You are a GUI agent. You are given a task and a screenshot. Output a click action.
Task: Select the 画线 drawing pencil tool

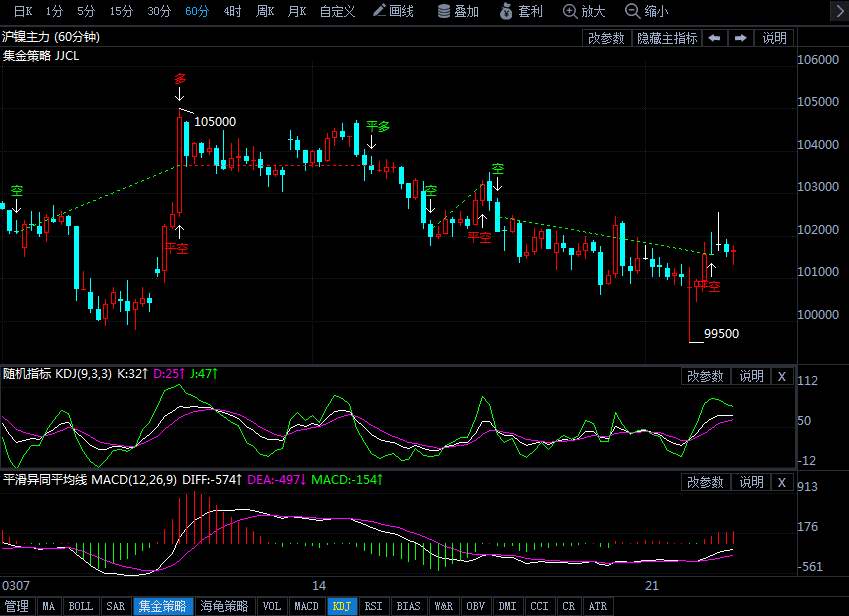click(x=393, y=12)
